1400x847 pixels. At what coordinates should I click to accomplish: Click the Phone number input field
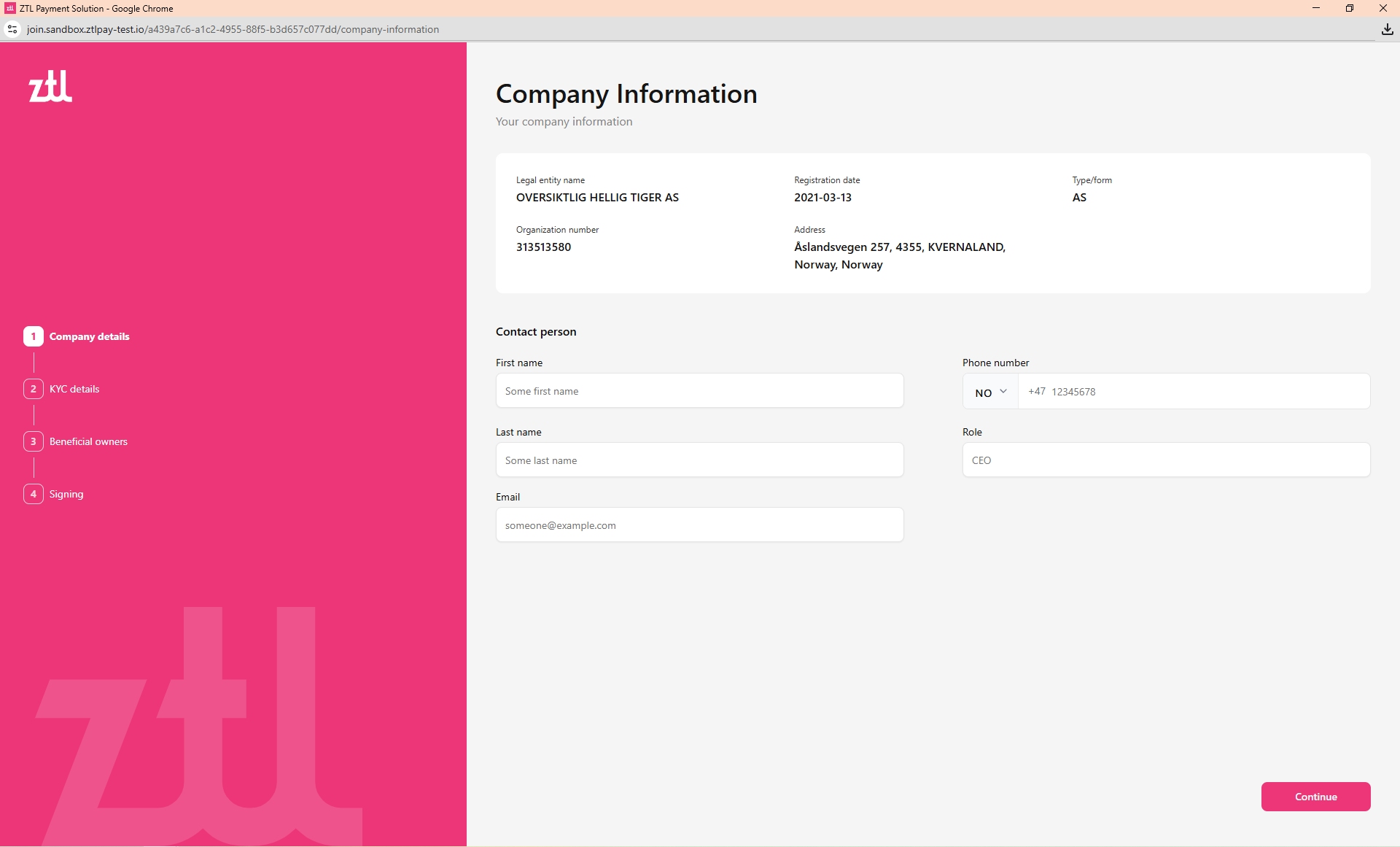(x=1193, y=392)
